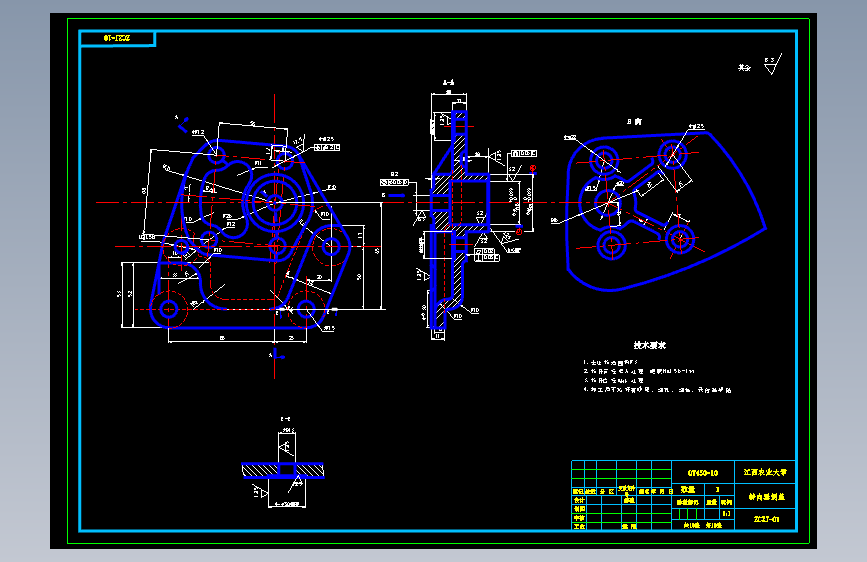
Task: Click the 江西农业大学 title block cell
Action: (765, 472)
